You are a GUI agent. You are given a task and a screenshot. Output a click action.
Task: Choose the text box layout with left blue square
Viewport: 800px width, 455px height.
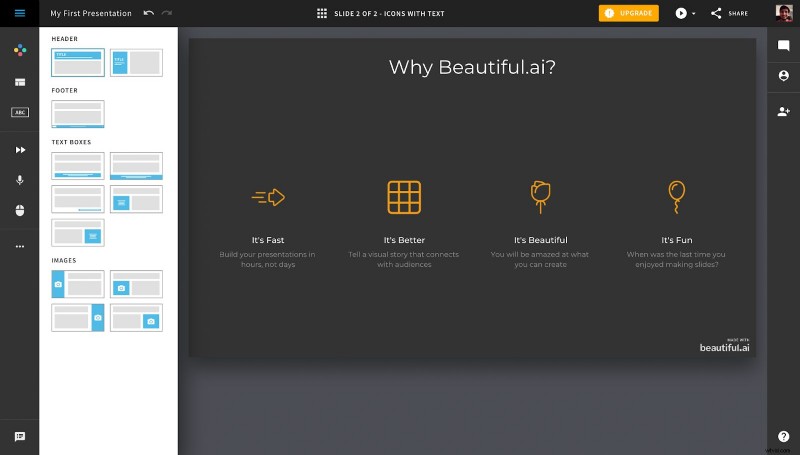[x=136, y=199]
